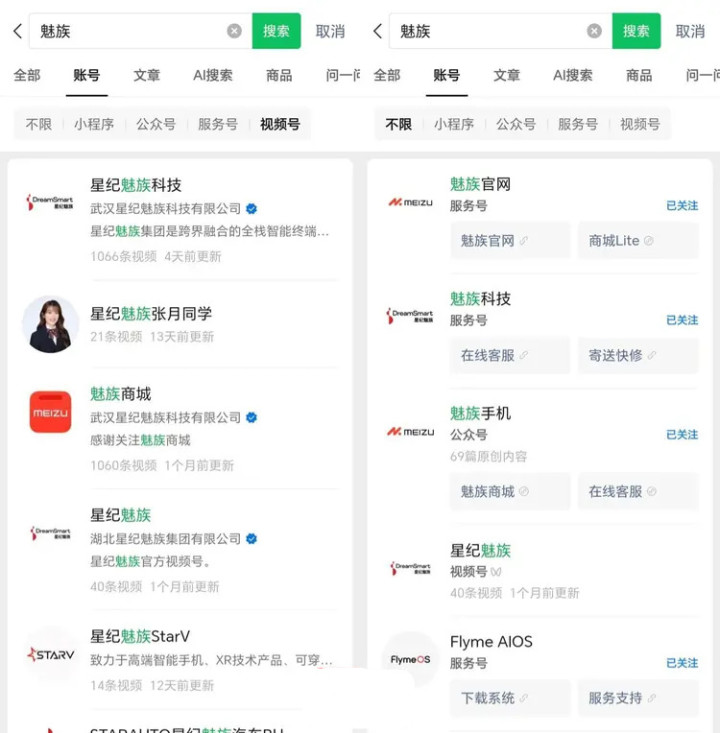Open 问一问 tab on left screen
This screenshot has width=720, height=733.
[x=343, y=75]
